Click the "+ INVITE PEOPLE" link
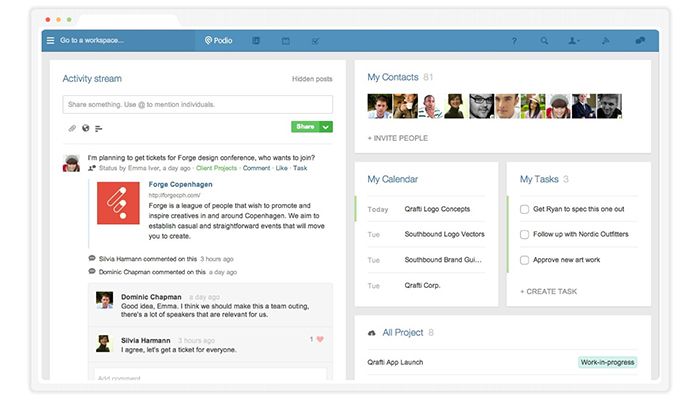This screenshot has width=700, height=400. click(x=397, y=138)
